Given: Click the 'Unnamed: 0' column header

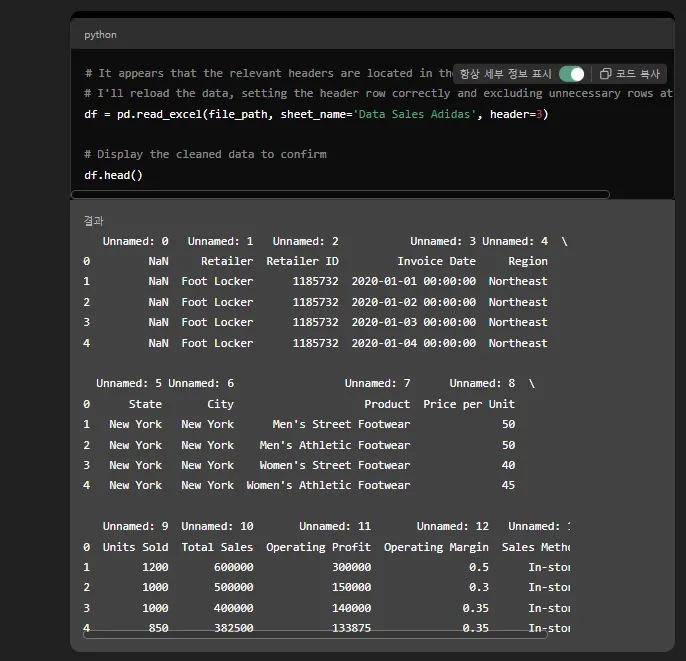Looking at the screenshot, I should tap(135, 241).
